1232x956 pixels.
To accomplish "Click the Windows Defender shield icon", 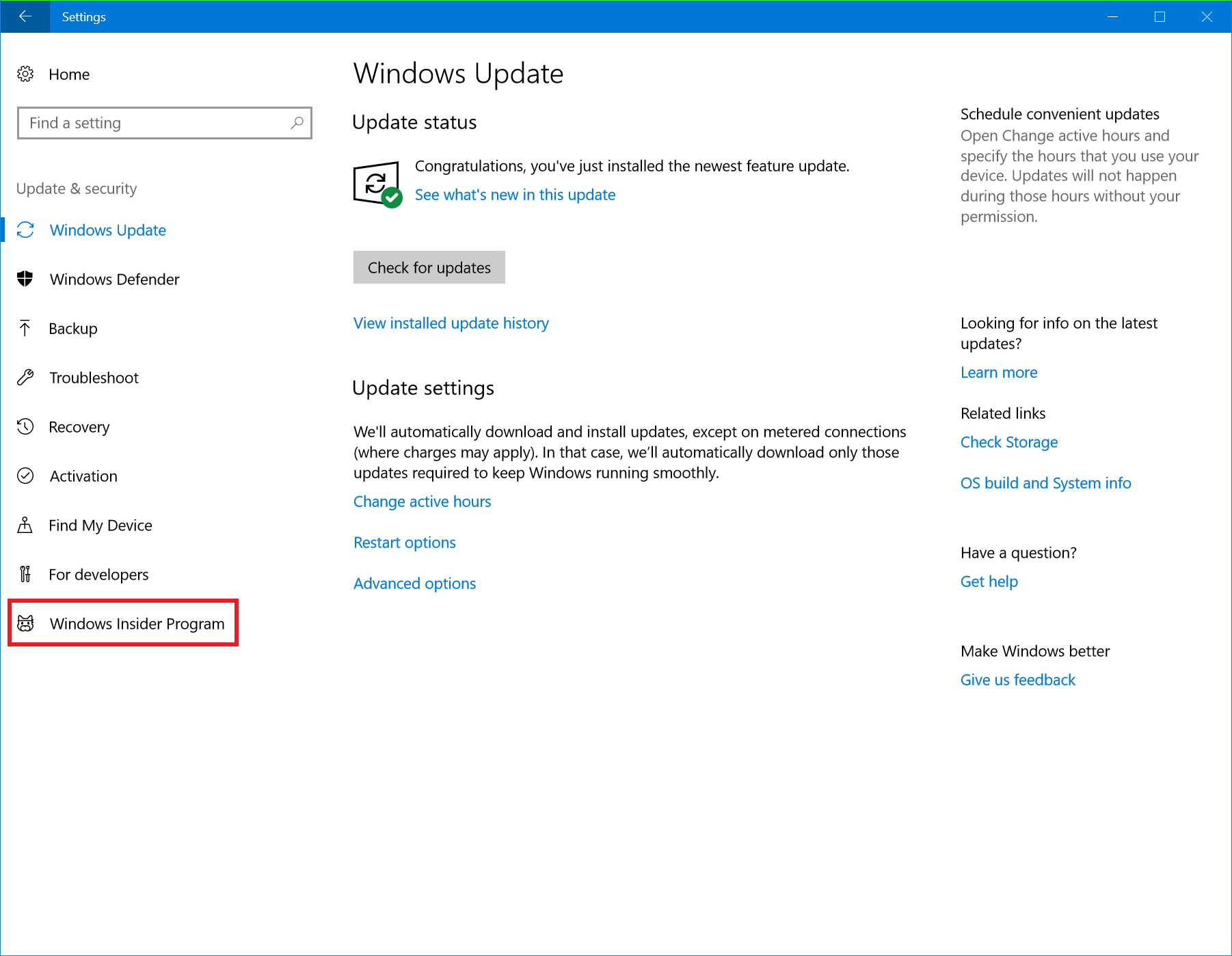I will pyautogui.click(x=25, y=279).
